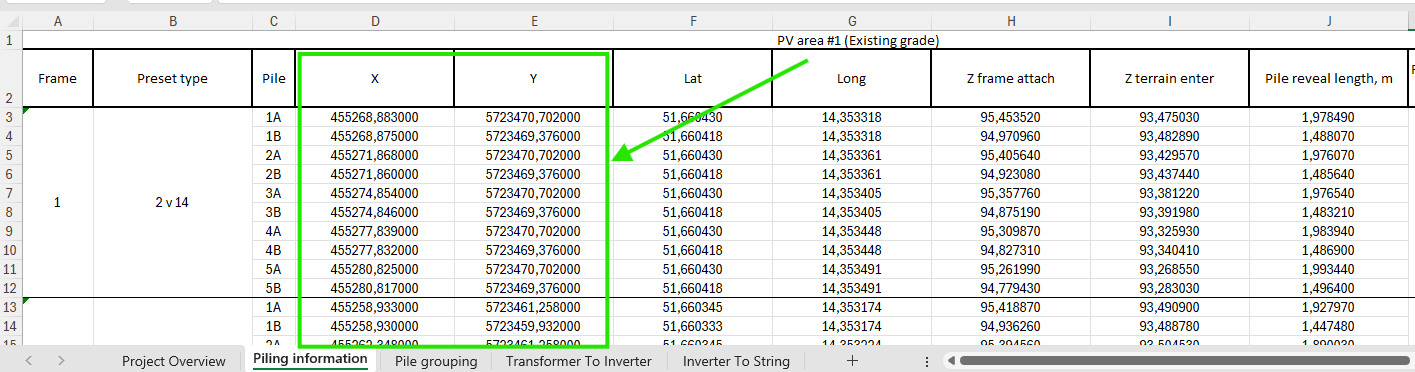Click pile reveal length '1,993440'
The width and height of the screenshot is (1415, 372).
pos(1329,269)
